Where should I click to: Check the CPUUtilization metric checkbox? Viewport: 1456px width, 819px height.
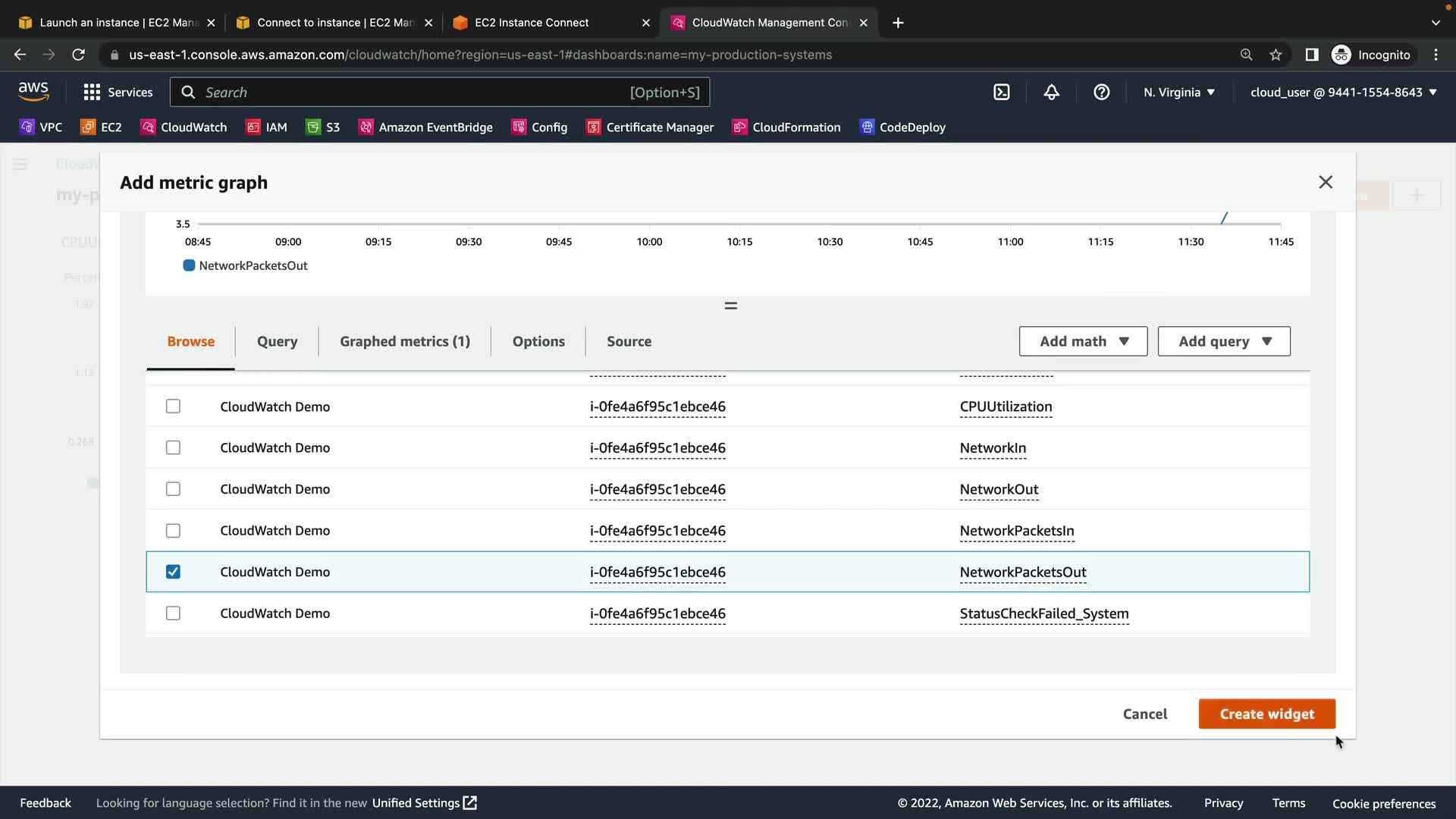[173, 406]
